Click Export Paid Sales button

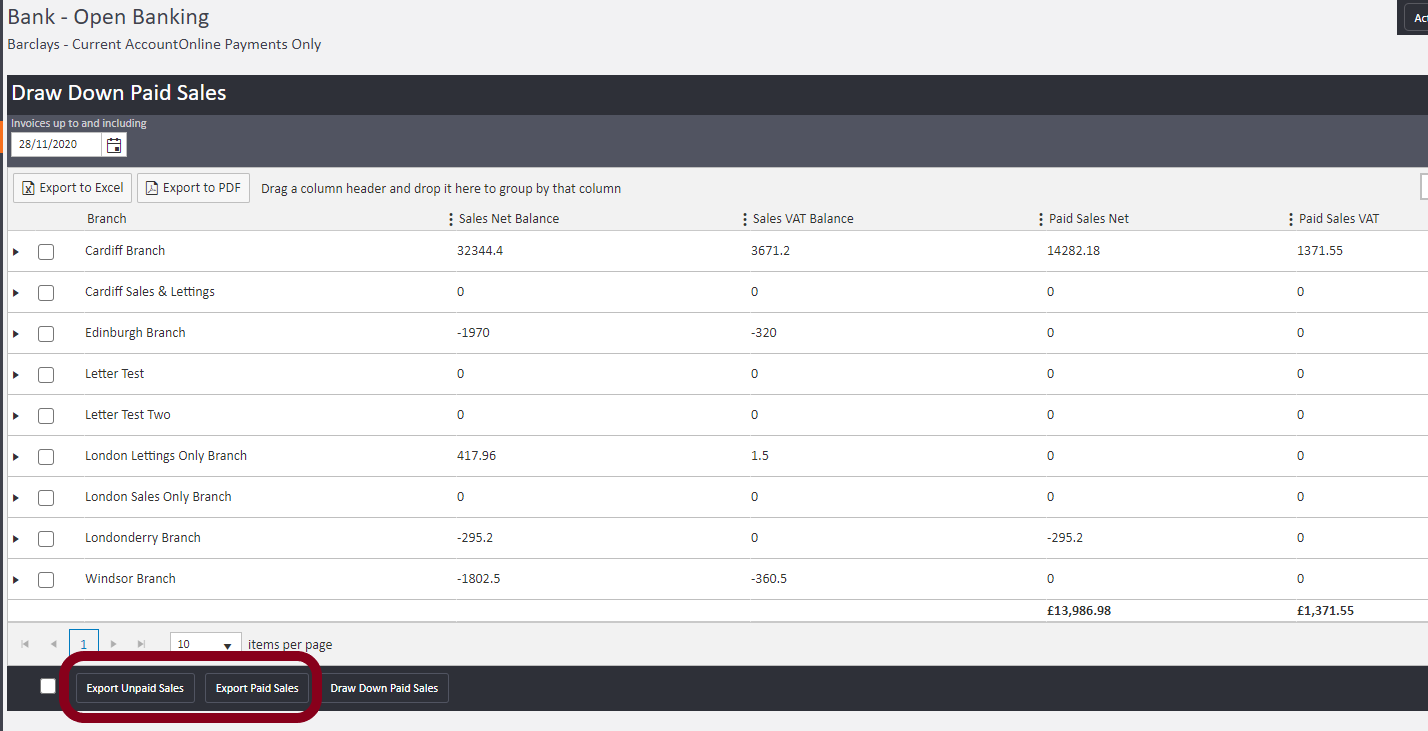pos(257,688)
